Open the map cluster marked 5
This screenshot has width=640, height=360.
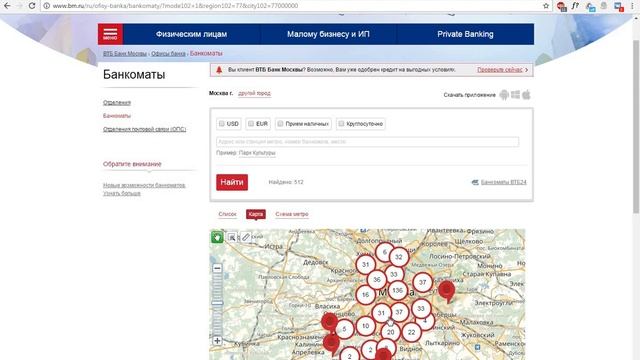click(x=344, y=329)
